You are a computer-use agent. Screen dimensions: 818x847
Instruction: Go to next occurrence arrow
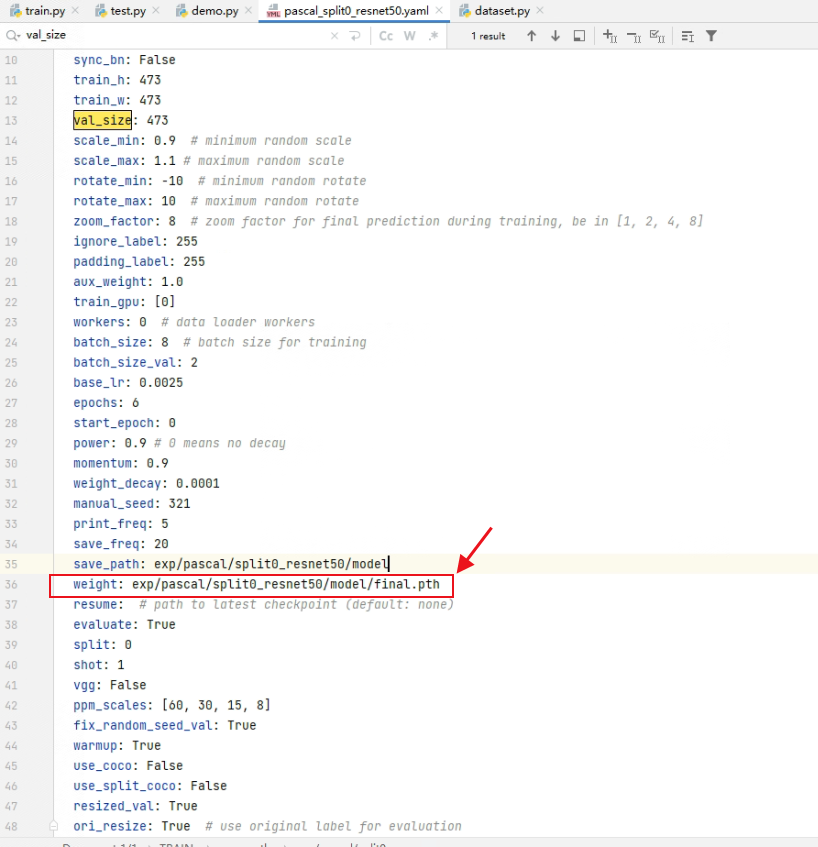click(x=555, y=36)
